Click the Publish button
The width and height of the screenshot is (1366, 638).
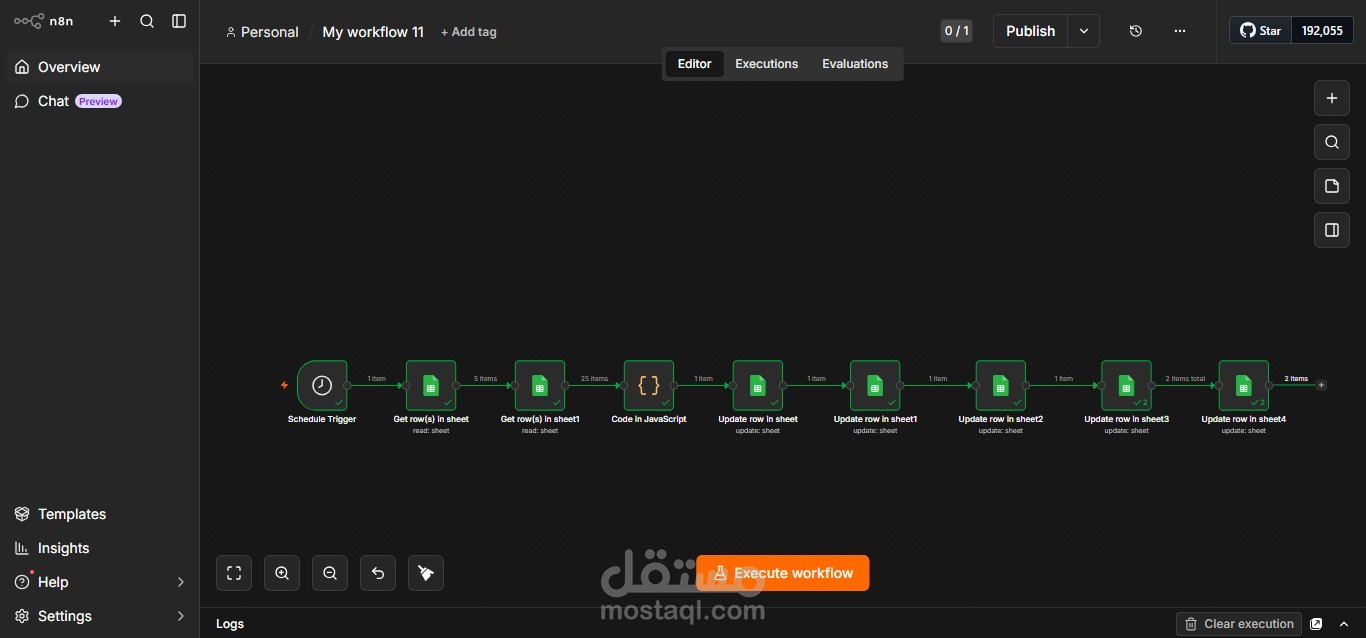point(1030,31)
